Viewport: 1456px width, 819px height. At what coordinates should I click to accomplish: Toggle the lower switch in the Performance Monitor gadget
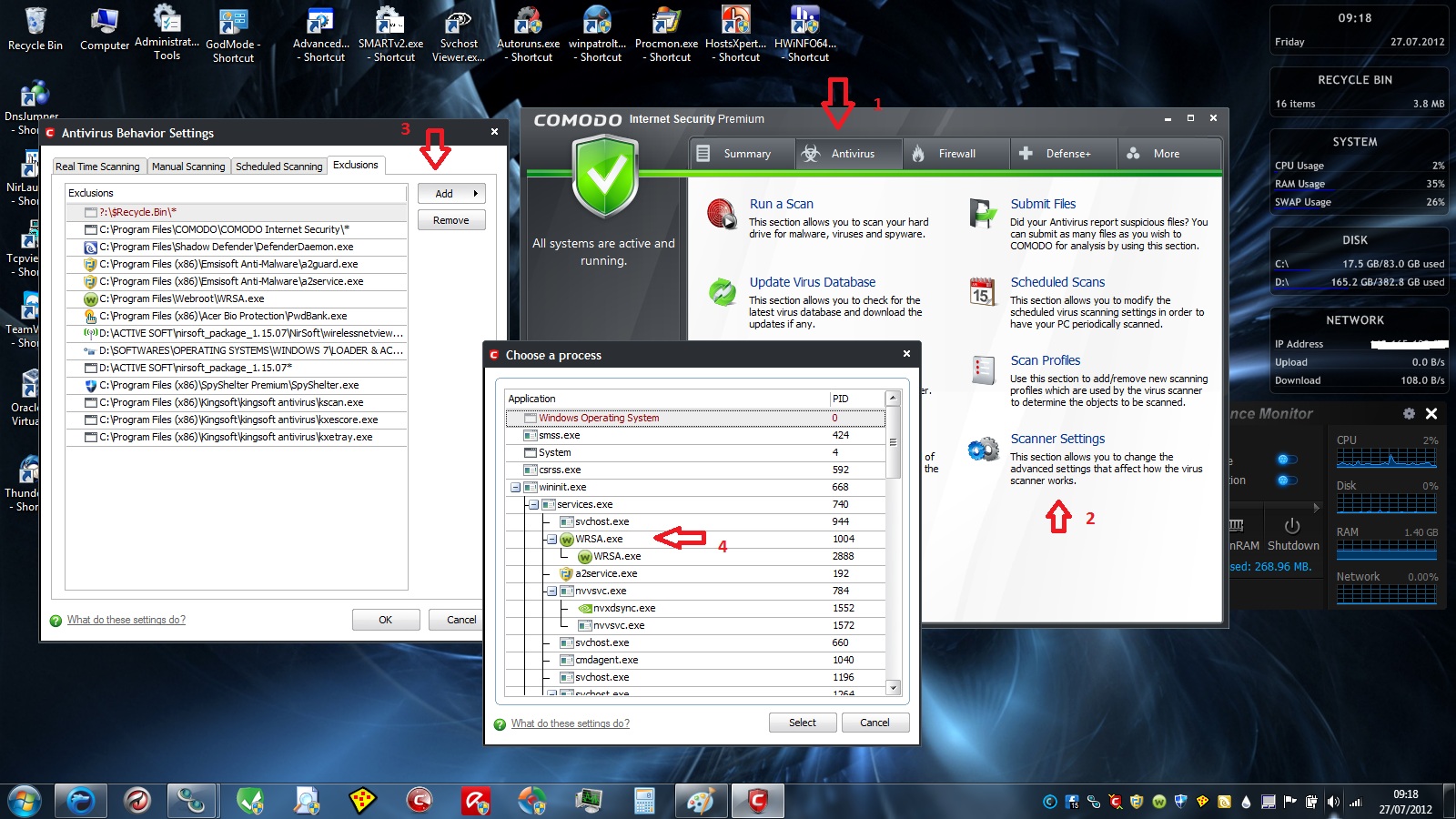coord(1287,480)
